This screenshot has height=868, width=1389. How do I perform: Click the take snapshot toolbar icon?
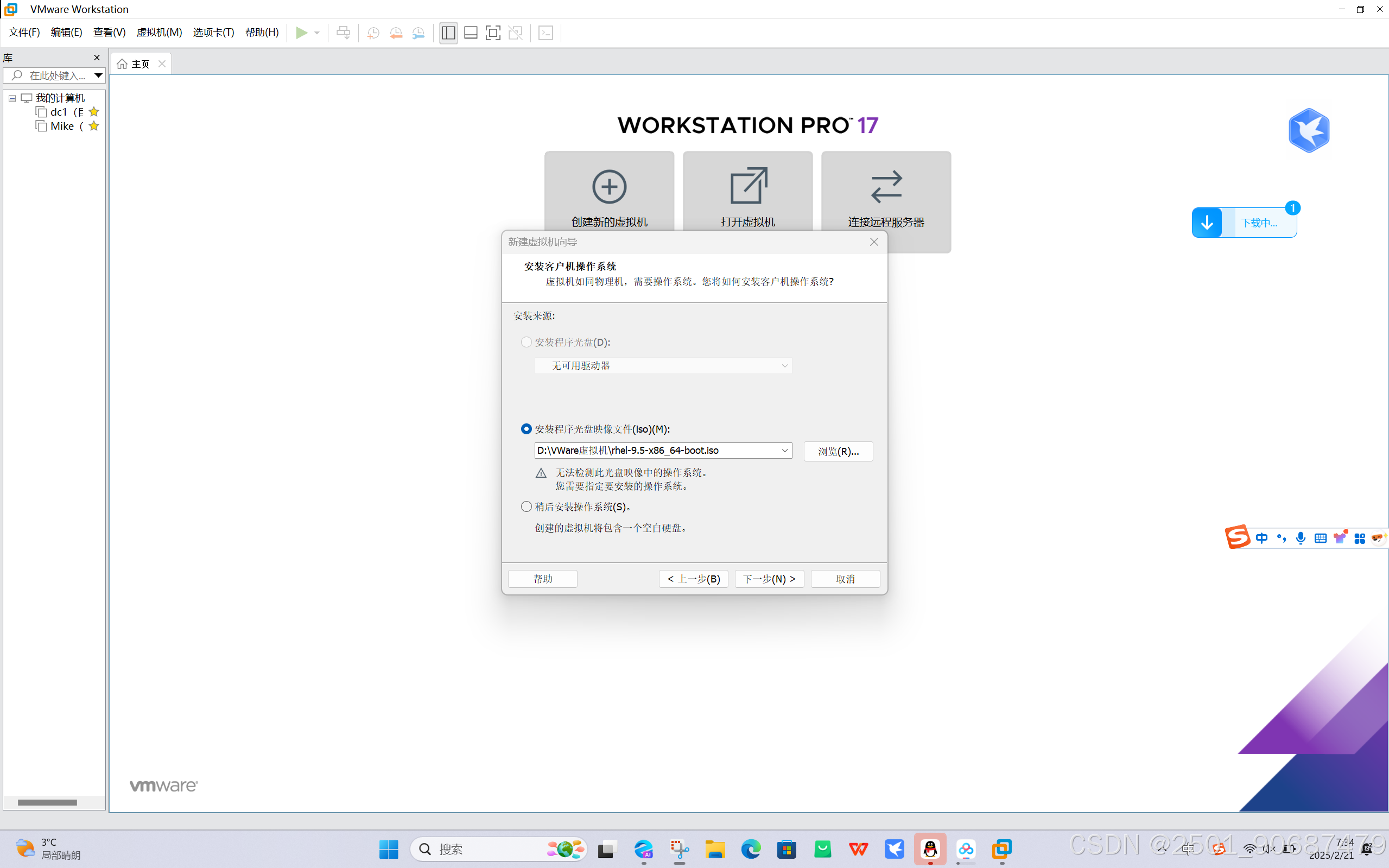pyautogui.click(x=373, y=33)
